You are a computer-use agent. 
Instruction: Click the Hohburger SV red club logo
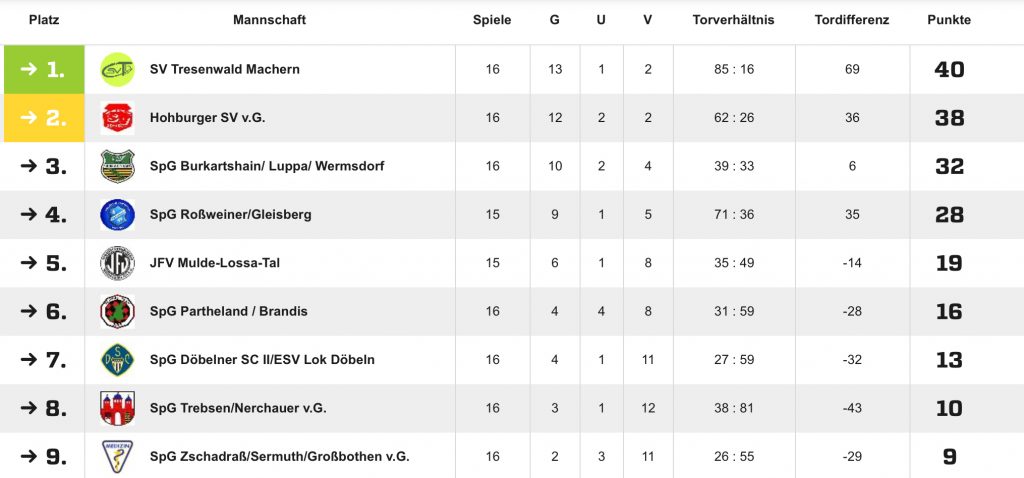[x=117, y=118]
